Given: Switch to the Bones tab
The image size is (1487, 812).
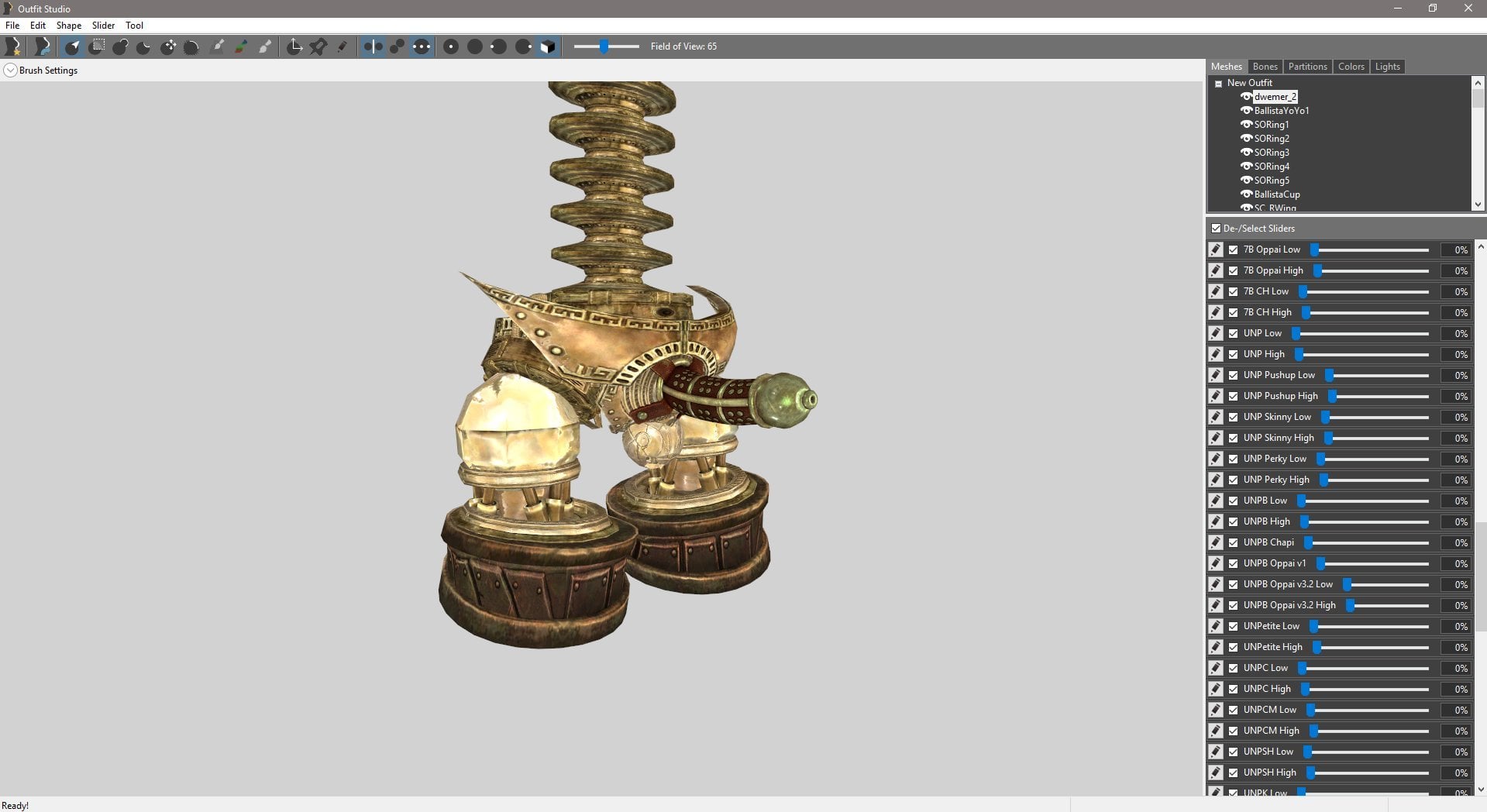Looking at the screenshot, I should [1265, 67].
